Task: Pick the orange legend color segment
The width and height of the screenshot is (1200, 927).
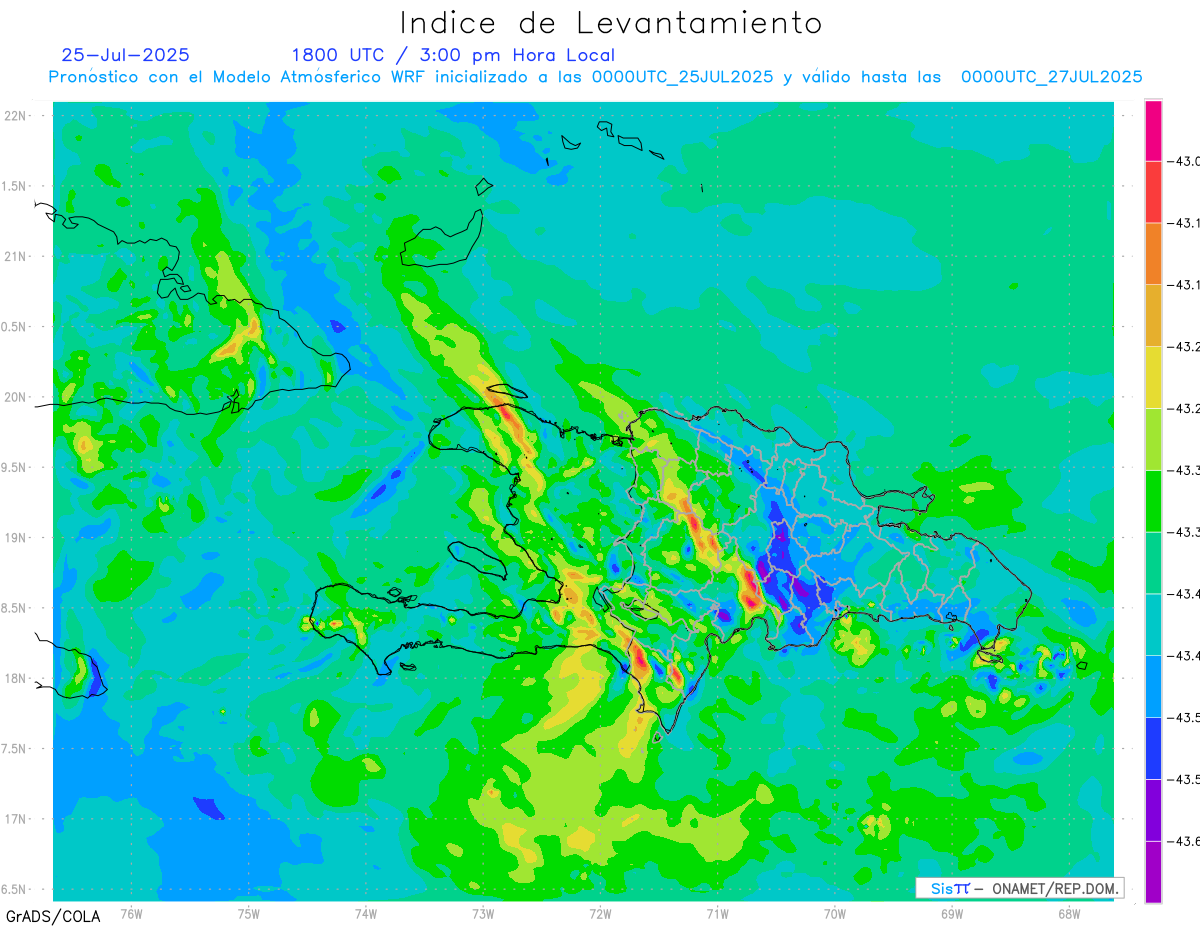Action: 1153,253
